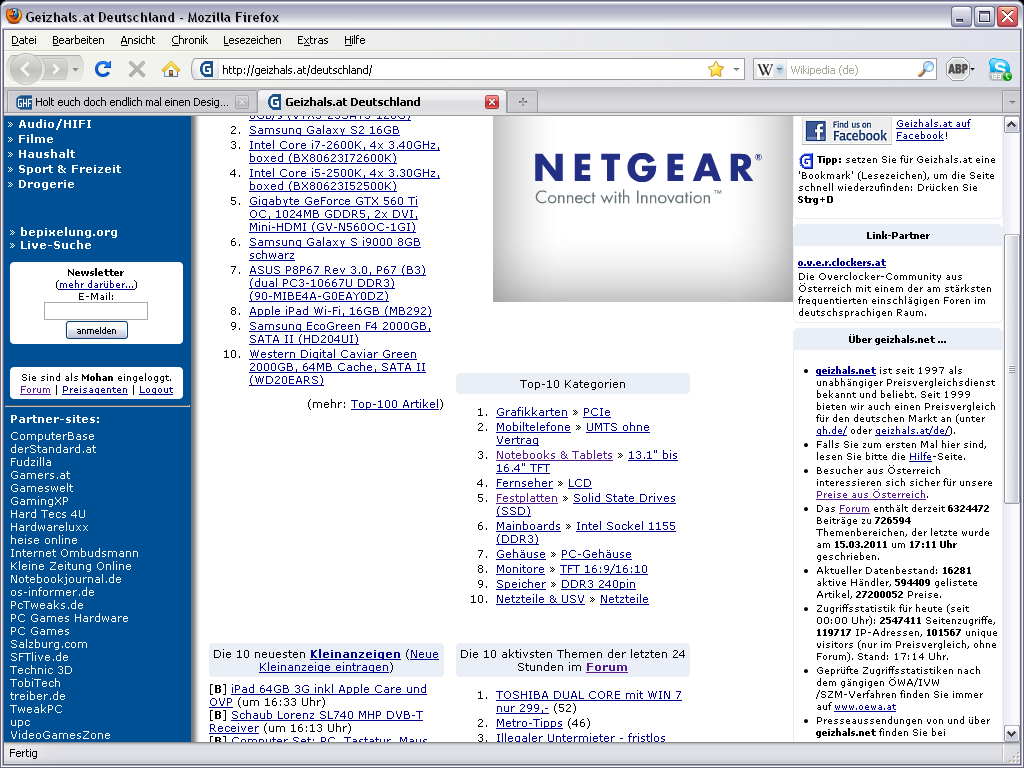The height and width of the screenshot is (768, 1024).
Task: Open the Metro-Tipps forum topic
Action: coord(529,723)
